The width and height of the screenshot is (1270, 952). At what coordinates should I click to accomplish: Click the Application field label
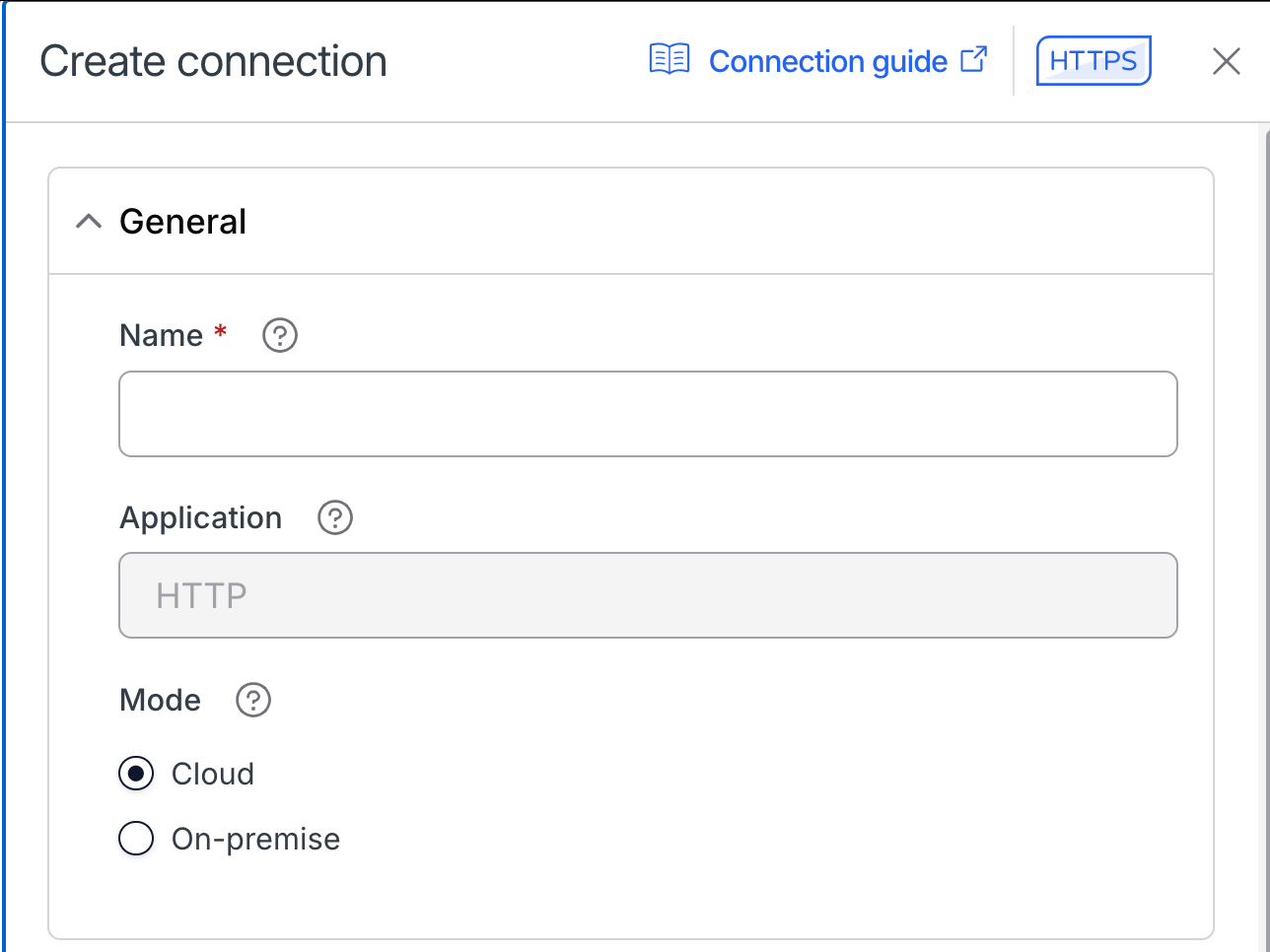[x=200, y=517]
